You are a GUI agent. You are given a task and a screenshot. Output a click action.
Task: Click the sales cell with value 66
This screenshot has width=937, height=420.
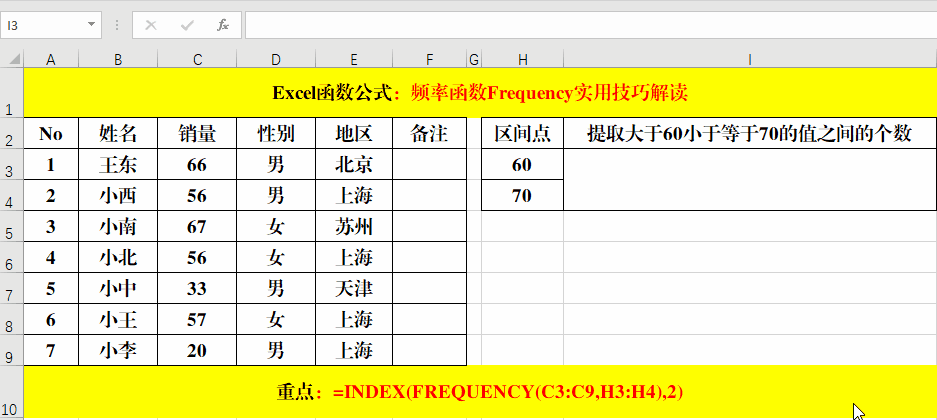(x=197, y=164)
